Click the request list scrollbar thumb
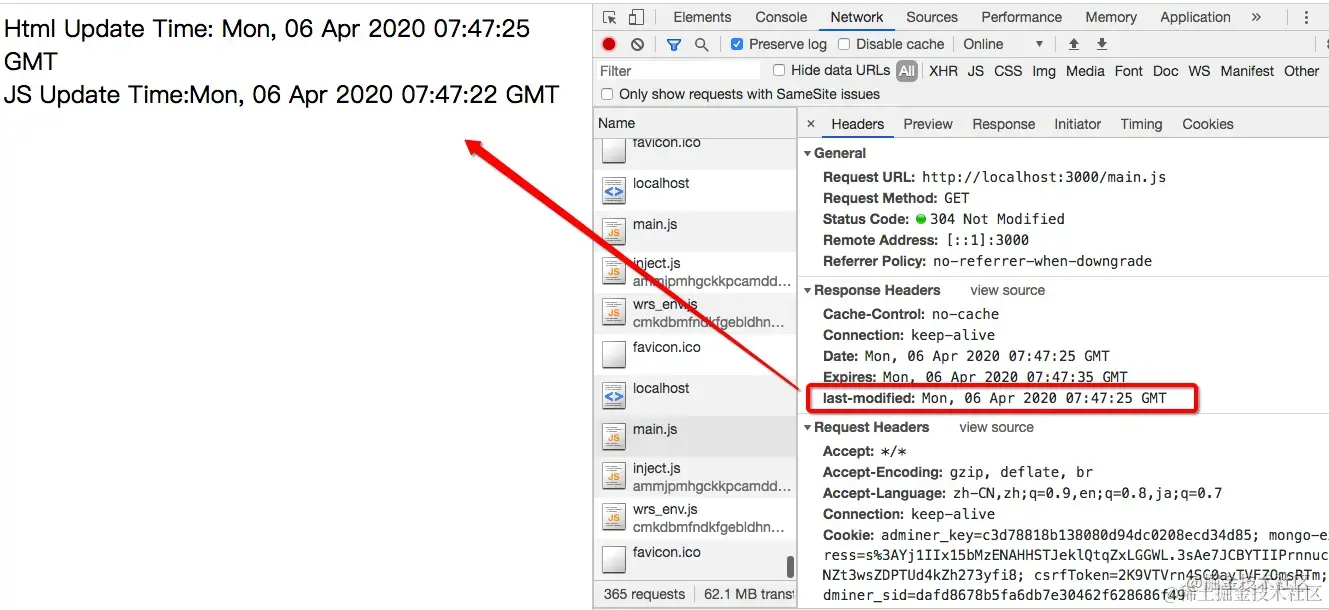 pos(790,567)
